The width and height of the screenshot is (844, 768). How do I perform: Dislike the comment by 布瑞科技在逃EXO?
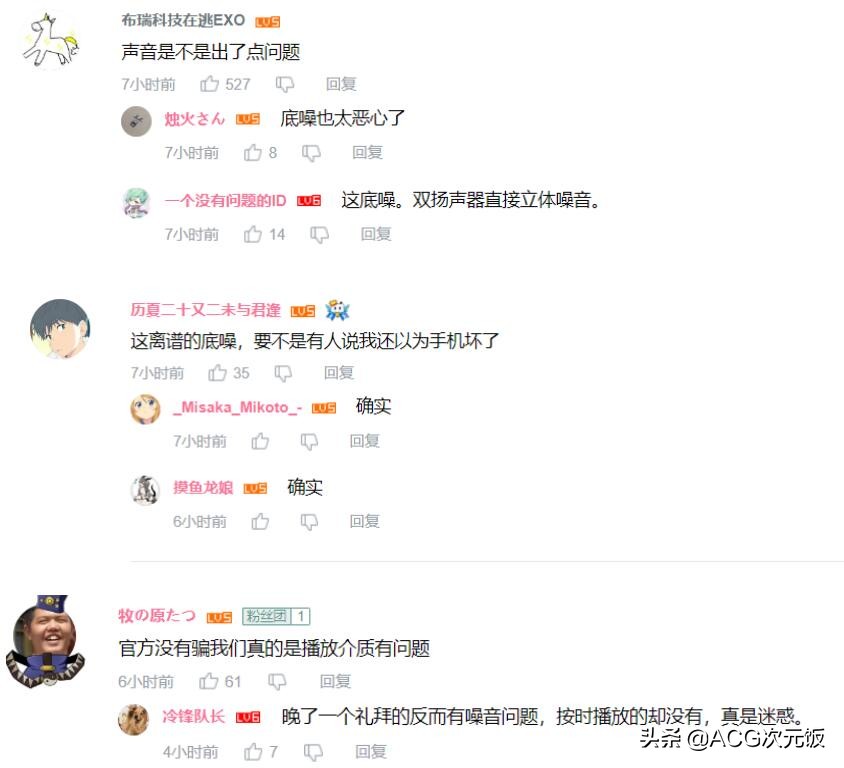pyautogui.click(x=285, y=84)
